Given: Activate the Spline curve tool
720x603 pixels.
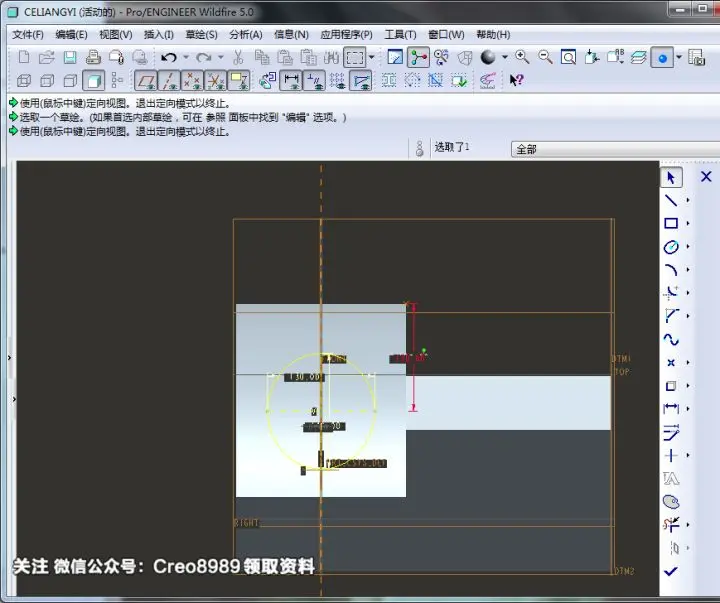Looking at the screenshot, I should pyautogui.click(x=671, y=339).
